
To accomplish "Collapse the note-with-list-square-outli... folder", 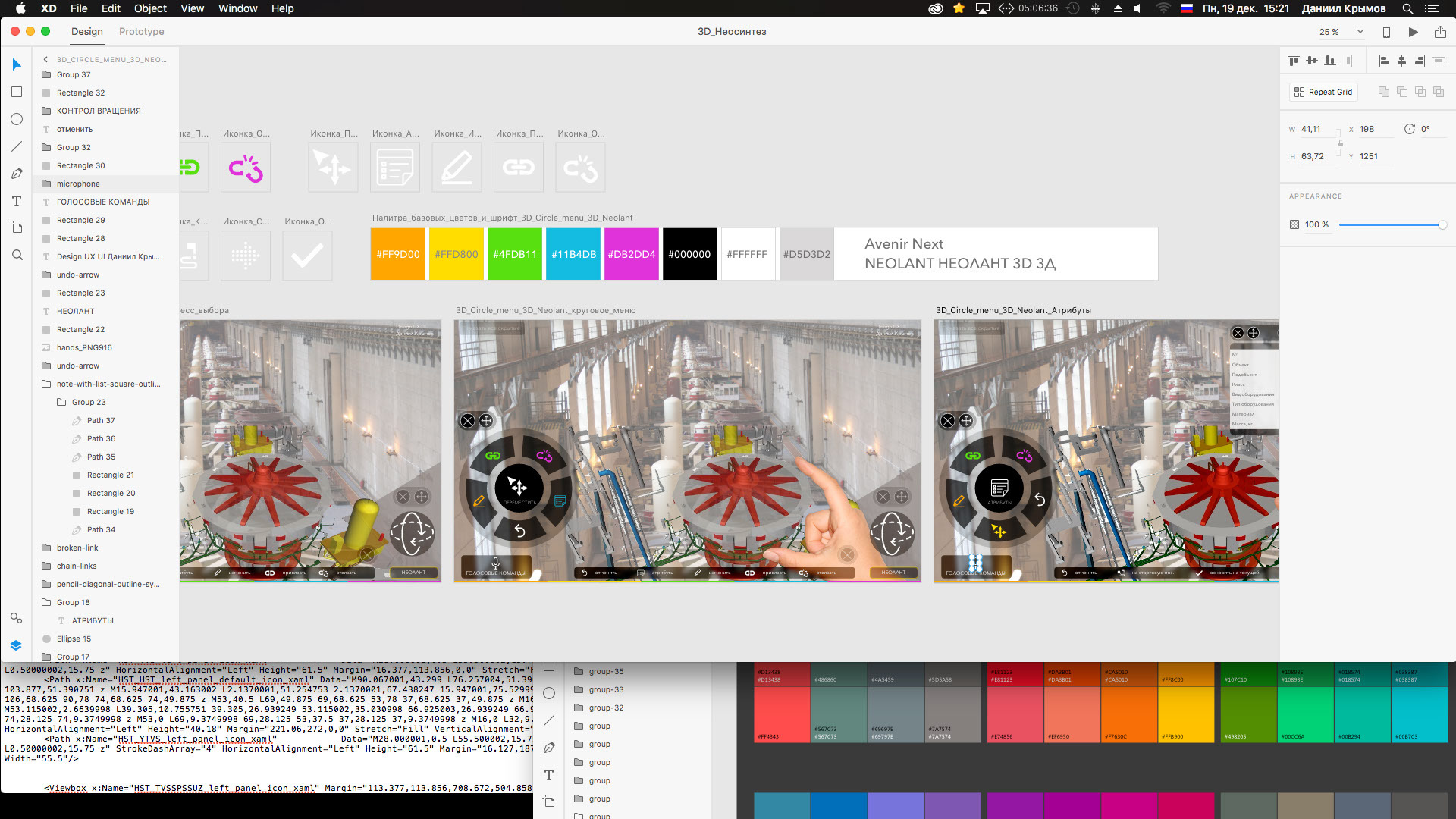I will click(x=46, y=384).
